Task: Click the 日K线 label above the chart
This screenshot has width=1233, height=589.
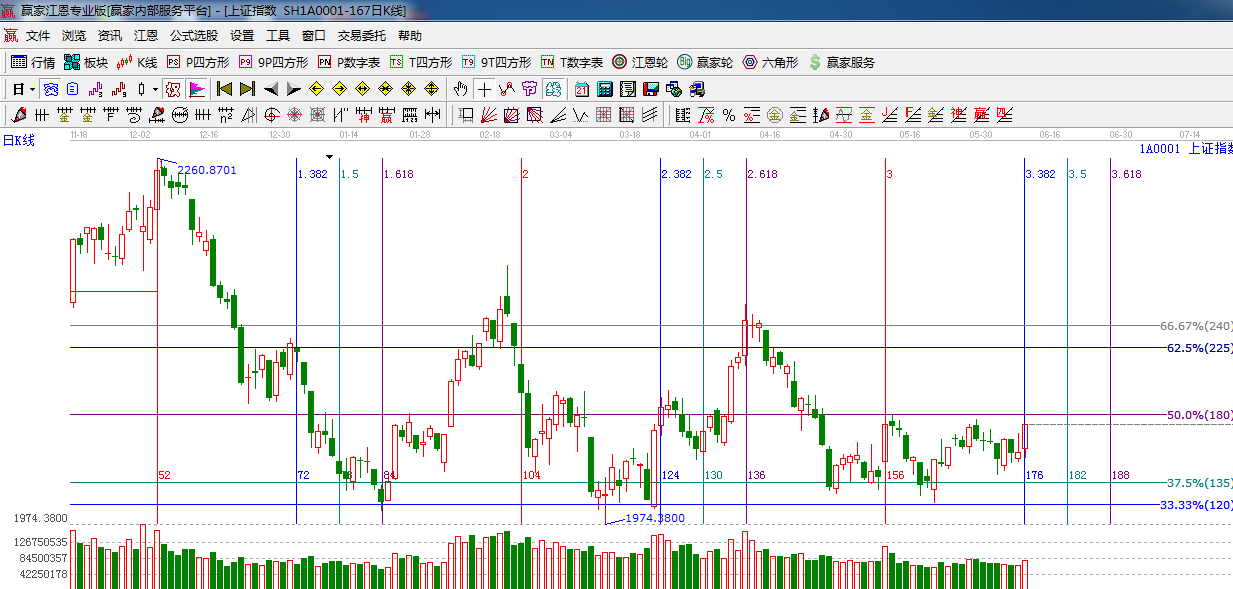Action: (x=18, y=140)
